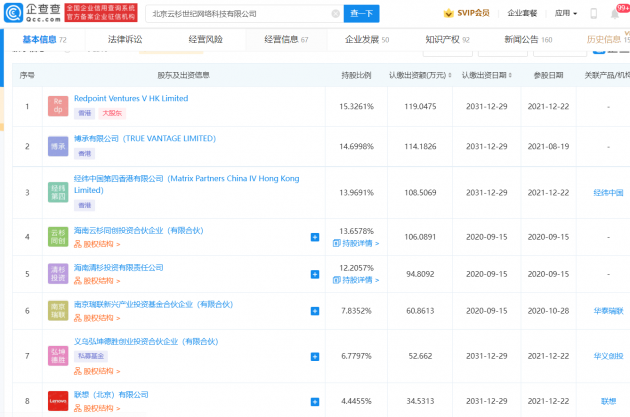The image size is (630, 417).
Task: Click the 2021-08-19 participation date cell
Action: click(548, 147)
